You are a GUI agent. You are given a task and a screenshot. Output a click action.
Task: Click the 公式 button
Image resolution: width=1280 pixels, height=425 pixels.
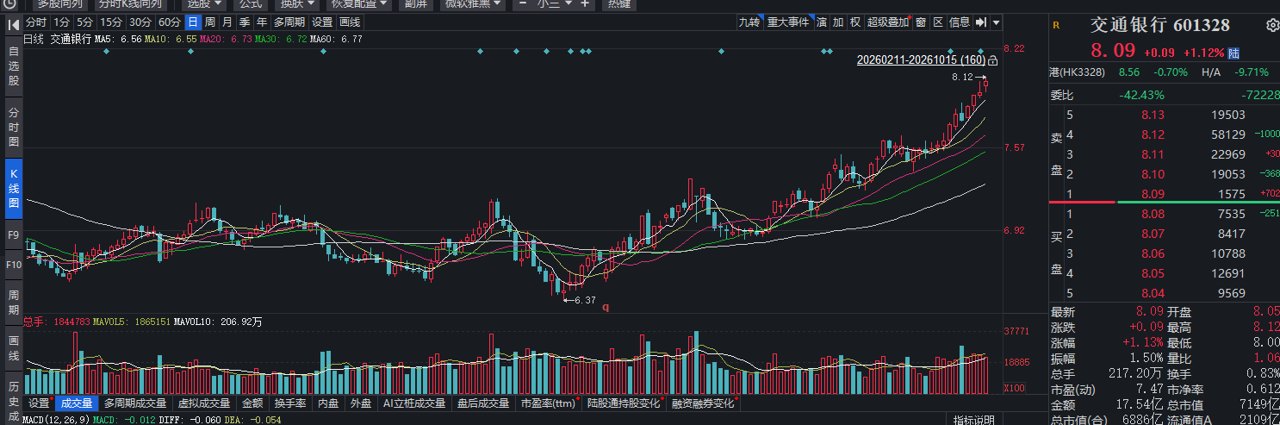250,4
